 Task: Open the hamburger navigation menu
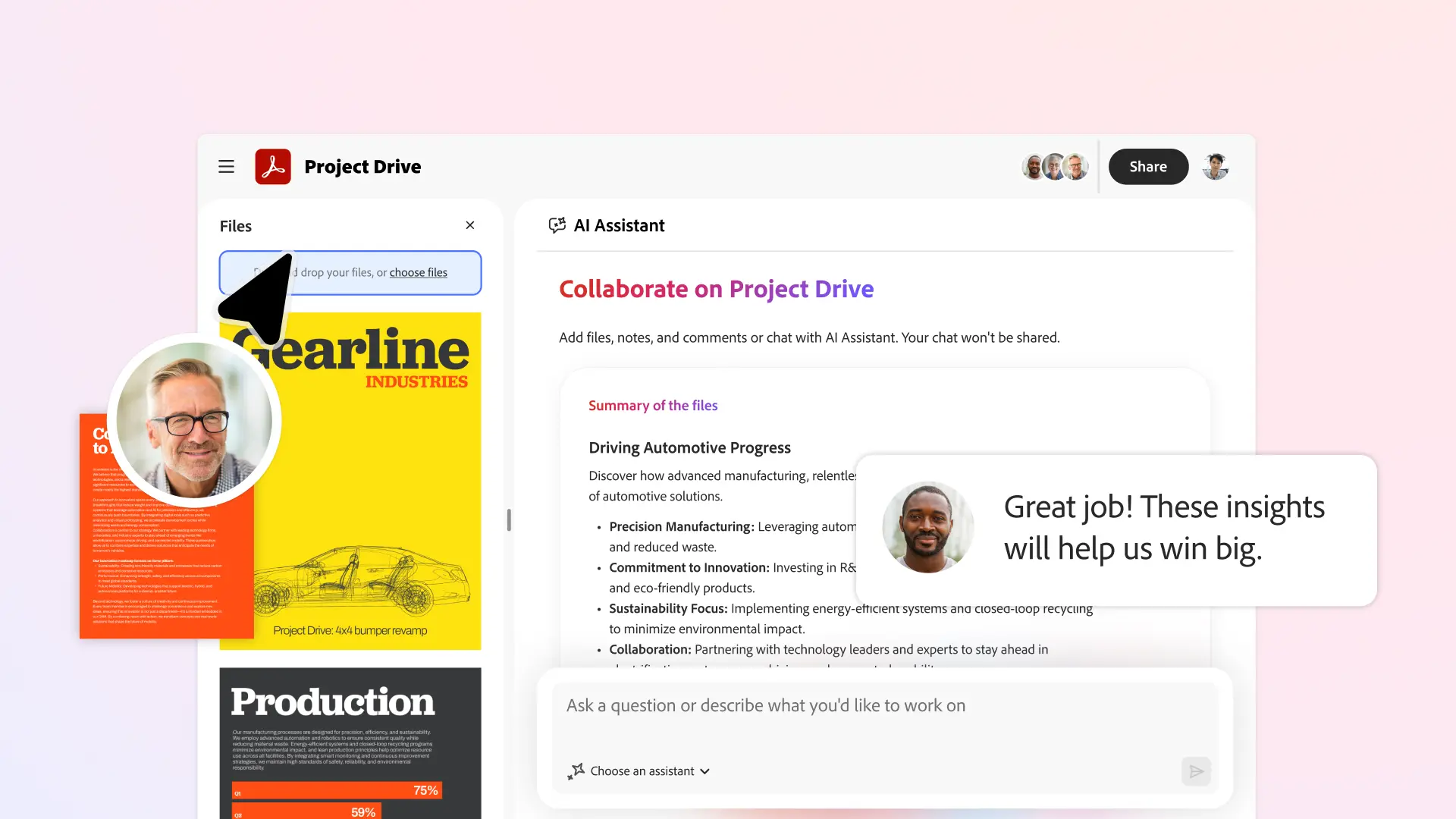tap(226, 166)
